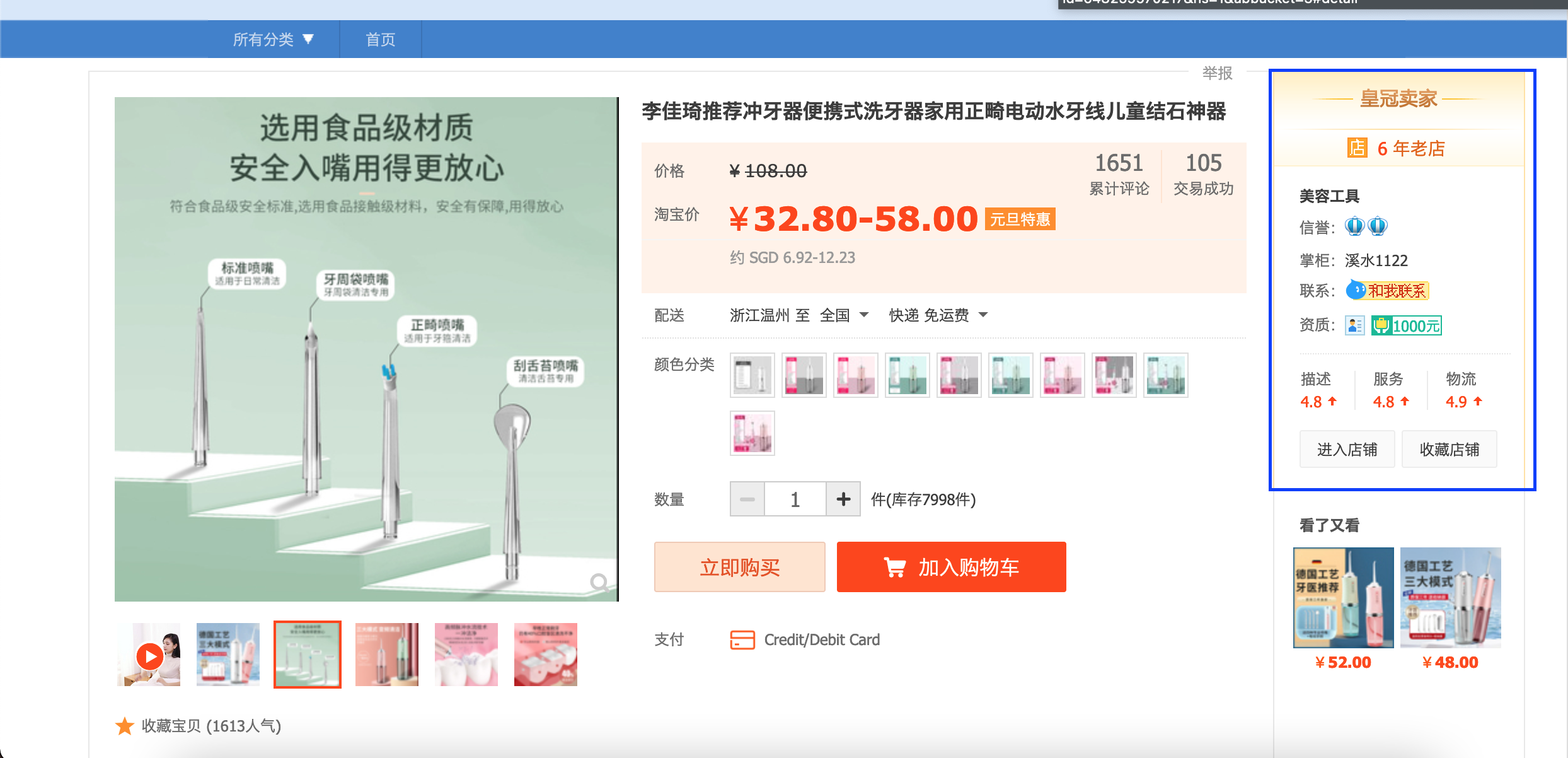The width and height of the screenshot is (1568, 758).
Task: Click 收藏宝贝 (1613人气) link
Action: (x=211, y=726)
